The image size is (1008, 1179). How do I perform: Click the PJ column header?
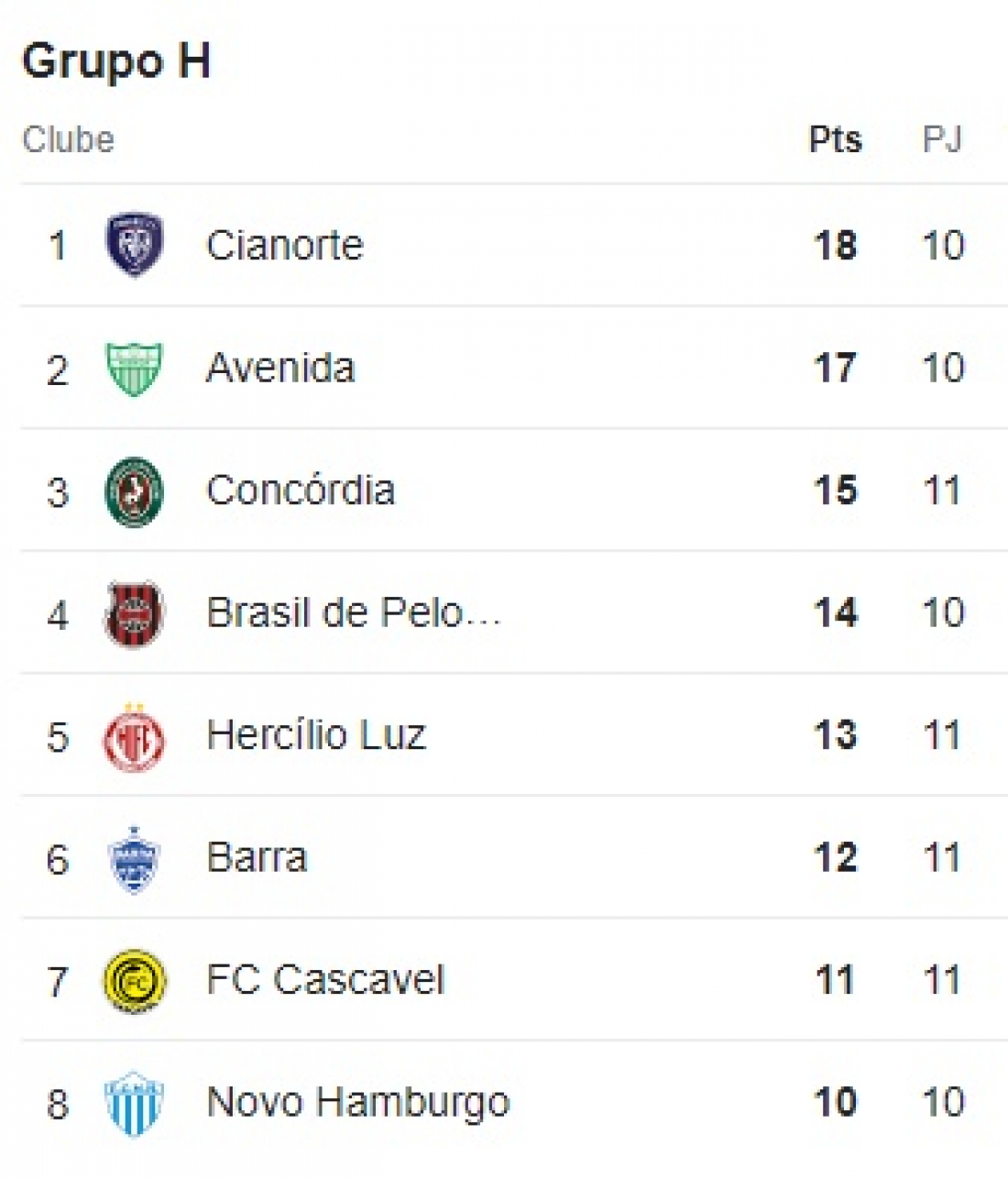click(x=942, y=140)
